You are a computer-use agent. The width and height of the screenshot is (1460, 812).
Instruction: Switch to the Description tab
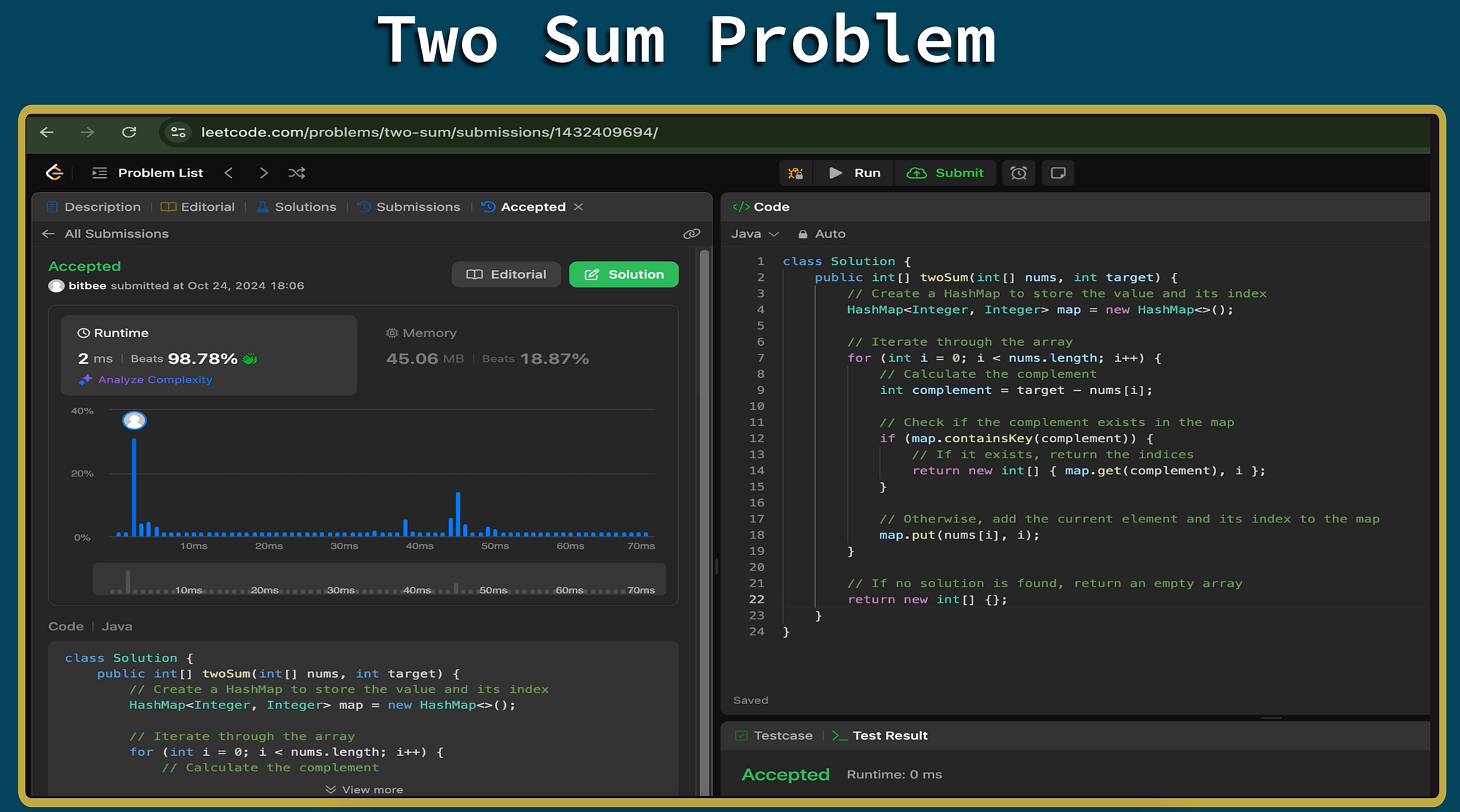pos(93,207)
